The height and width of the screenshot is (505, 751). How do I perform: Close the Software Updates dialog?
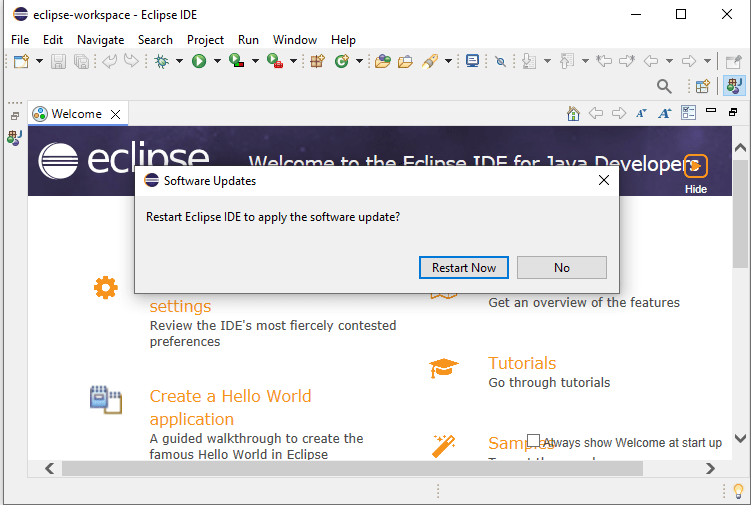tap(604, 180)
